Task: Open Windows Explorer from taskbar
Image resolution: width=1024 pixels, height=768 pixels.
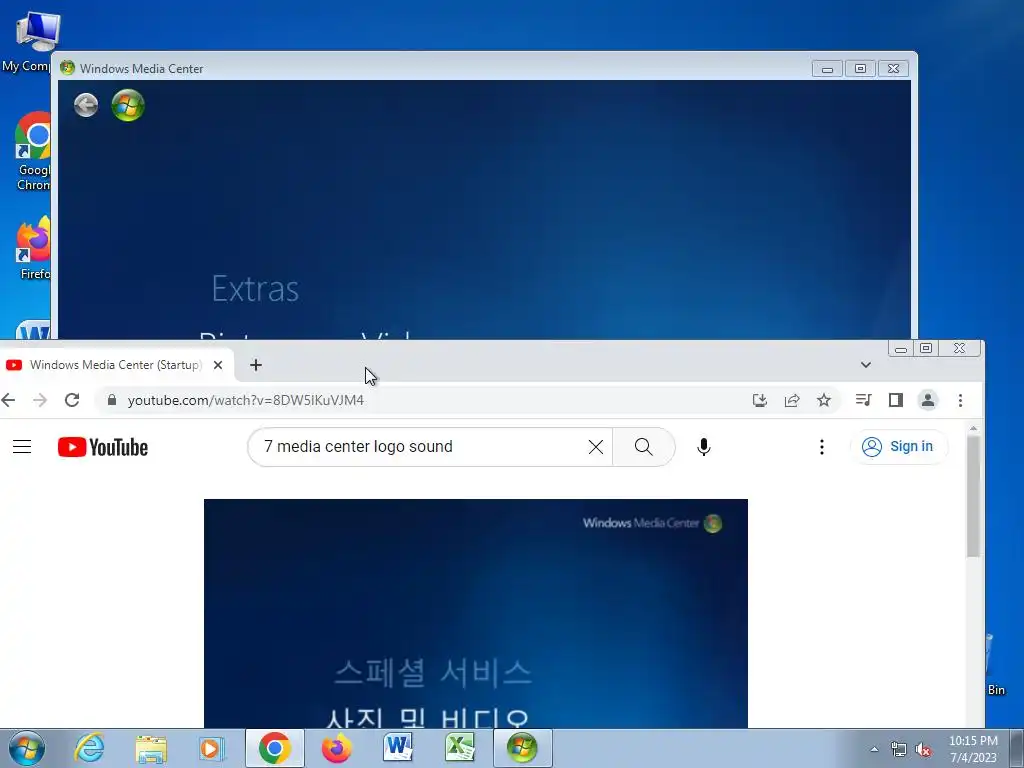Action: tap(152, 748)
